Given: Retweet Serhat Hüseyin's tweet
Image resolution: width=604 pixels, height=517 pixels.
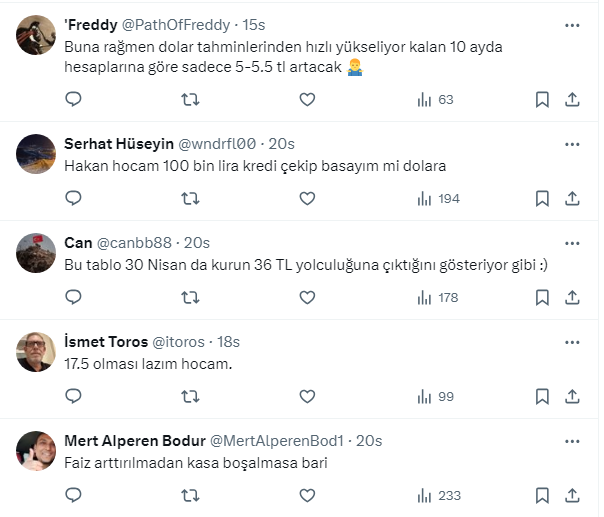Looking at the screenshot, I should coord(189,198).
